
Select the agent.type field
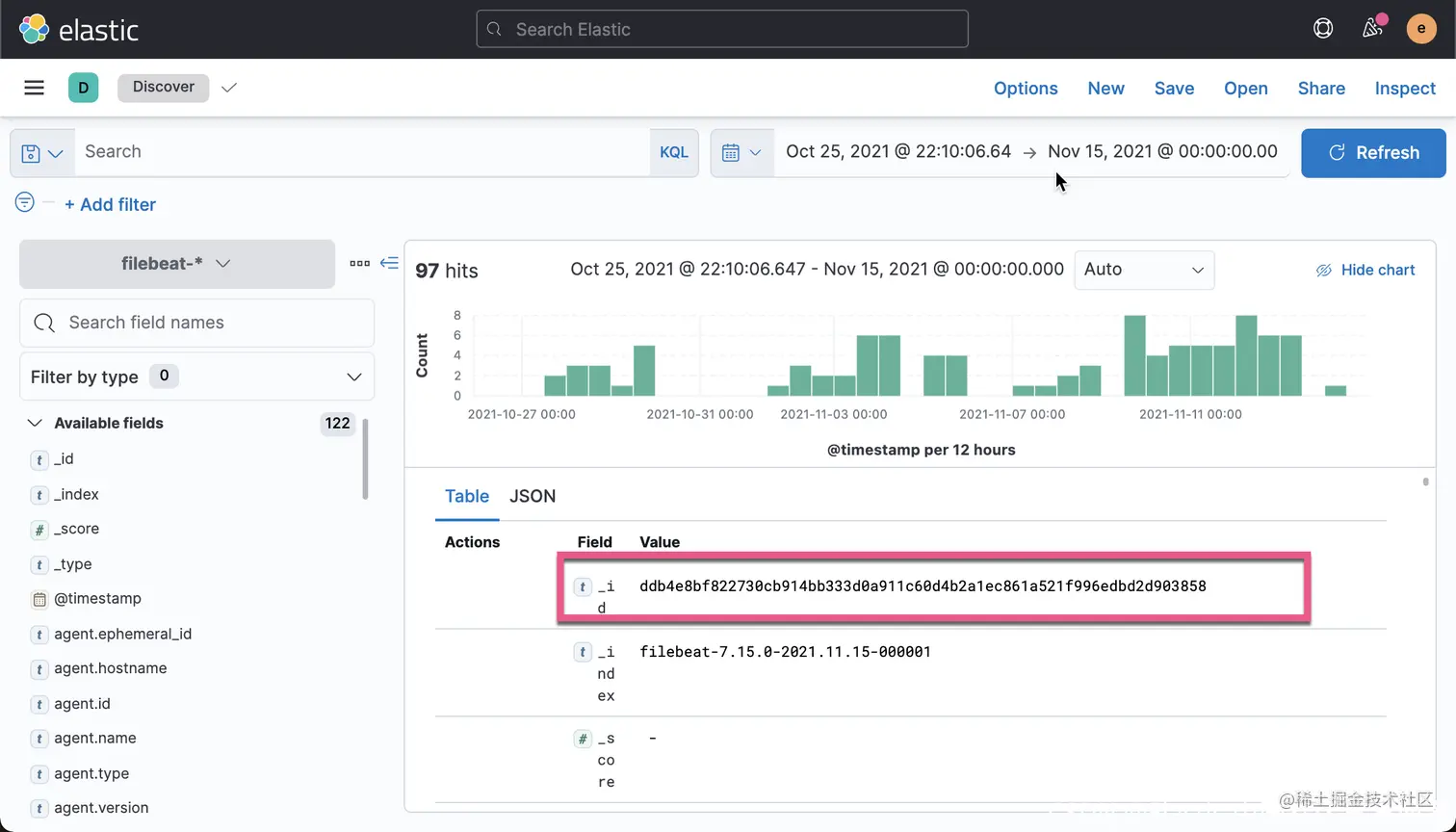click(91, 773)
